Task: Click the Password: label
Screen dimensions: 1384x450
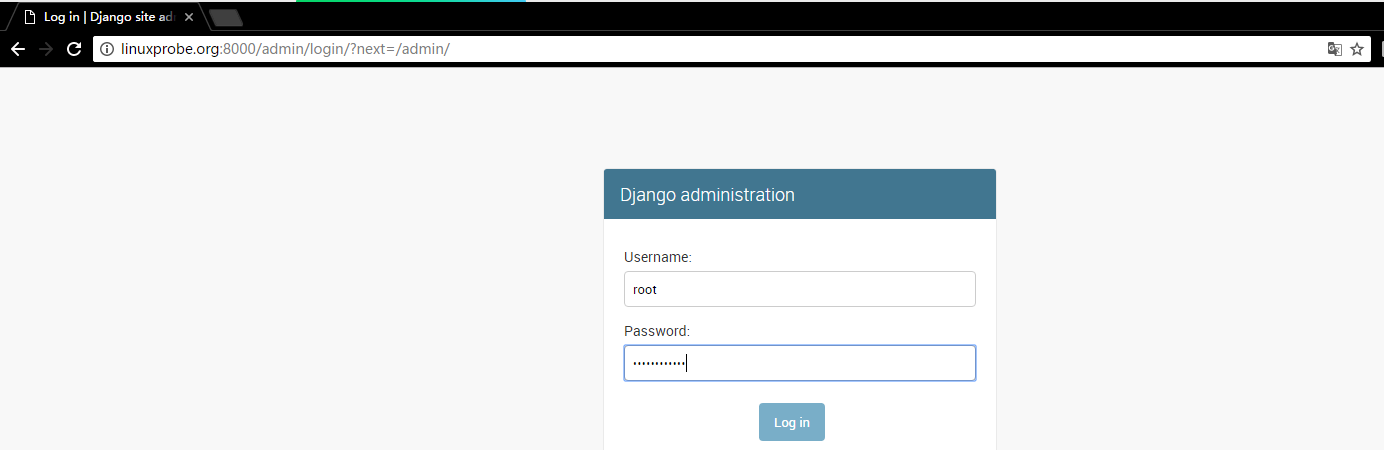Action: click(x=657, y=331)
